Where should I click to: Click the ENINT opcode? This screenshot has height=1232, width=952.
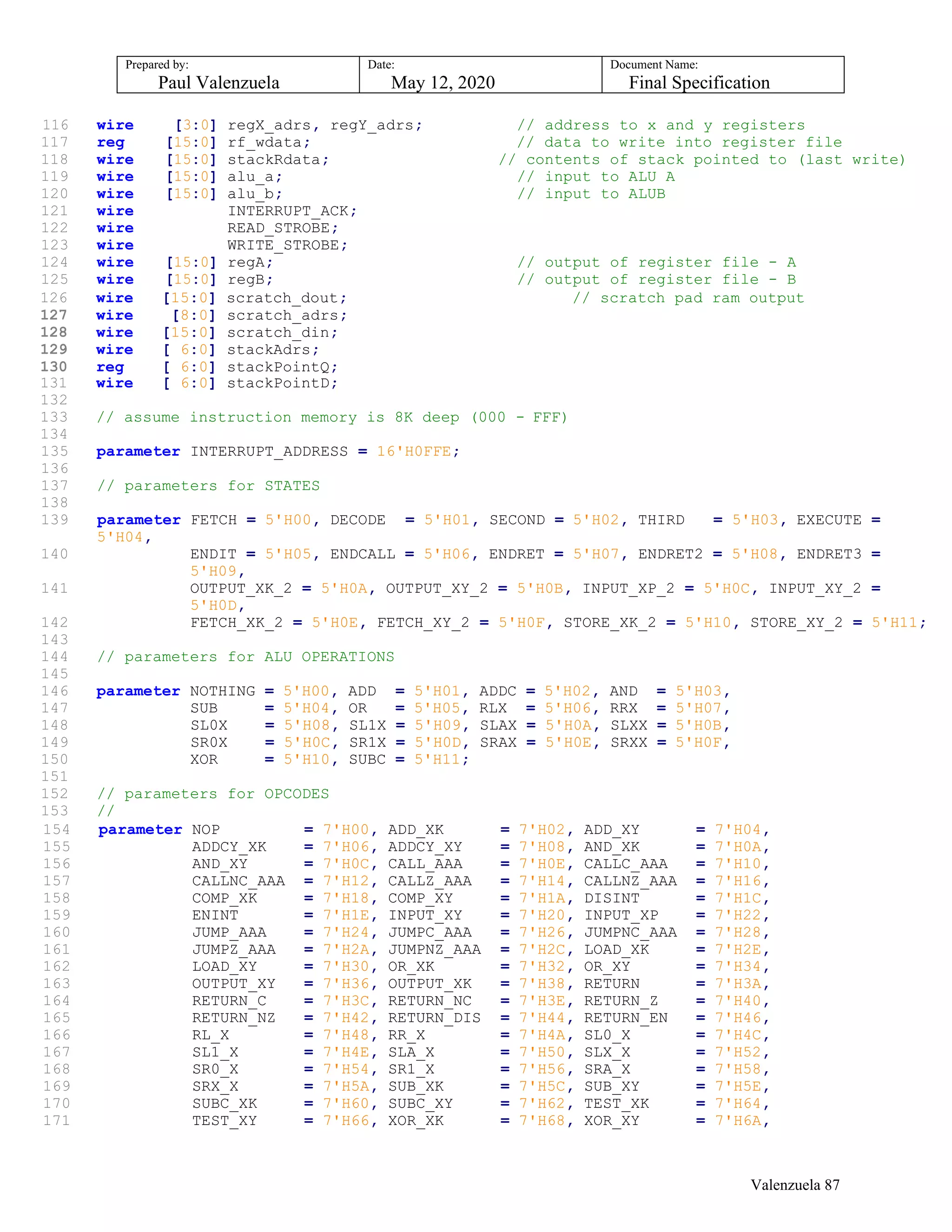215,915
